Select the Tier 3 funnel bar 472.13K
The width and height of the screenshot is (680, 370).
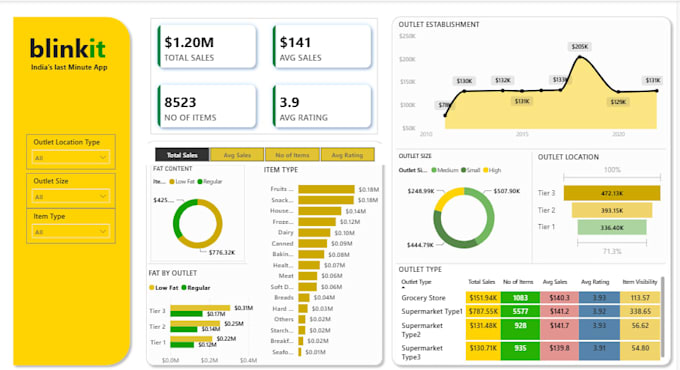pyautogui.click(x=612, y=193)
